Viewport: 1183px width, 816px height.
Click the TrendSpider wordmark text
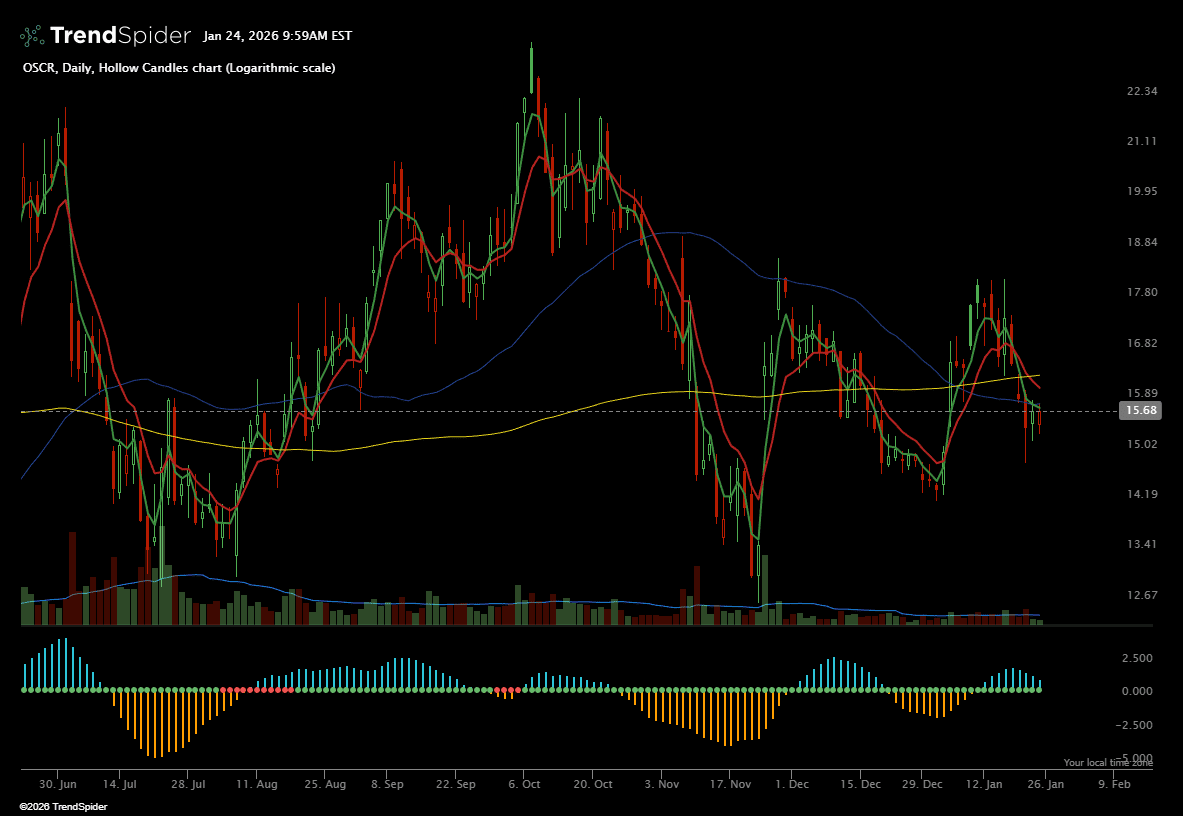120,36
